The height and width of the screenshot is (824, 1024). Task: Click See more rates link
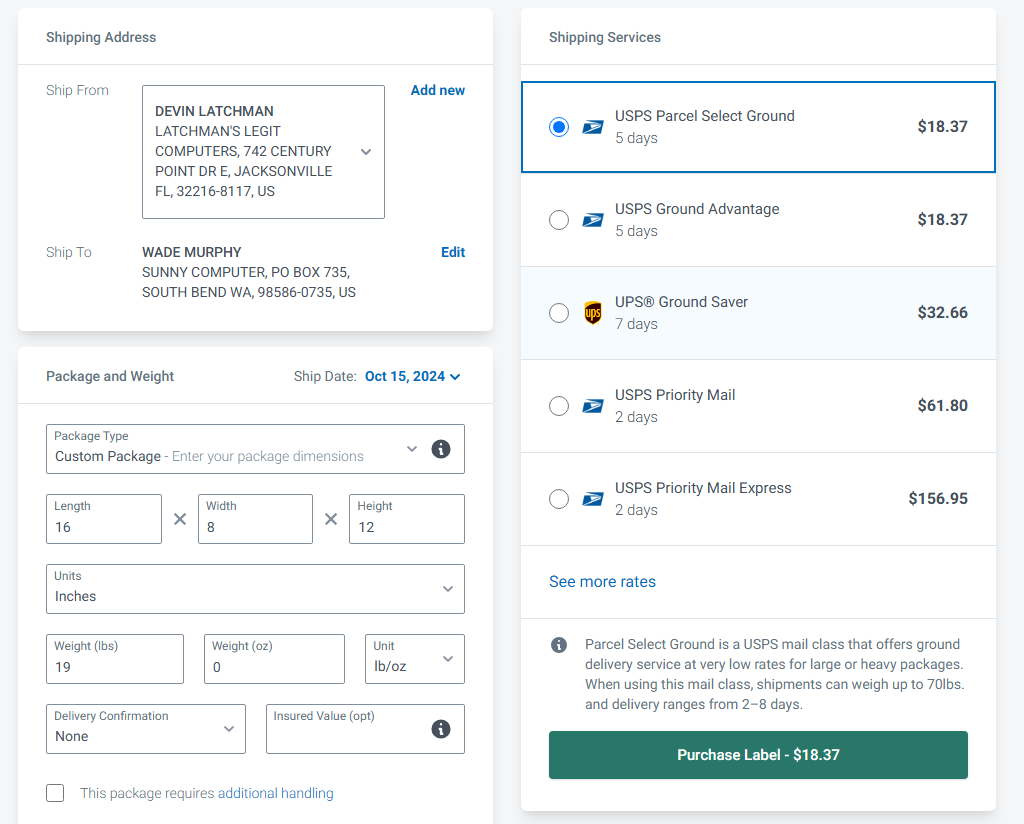pyautogui.click(x=602, y=582)
